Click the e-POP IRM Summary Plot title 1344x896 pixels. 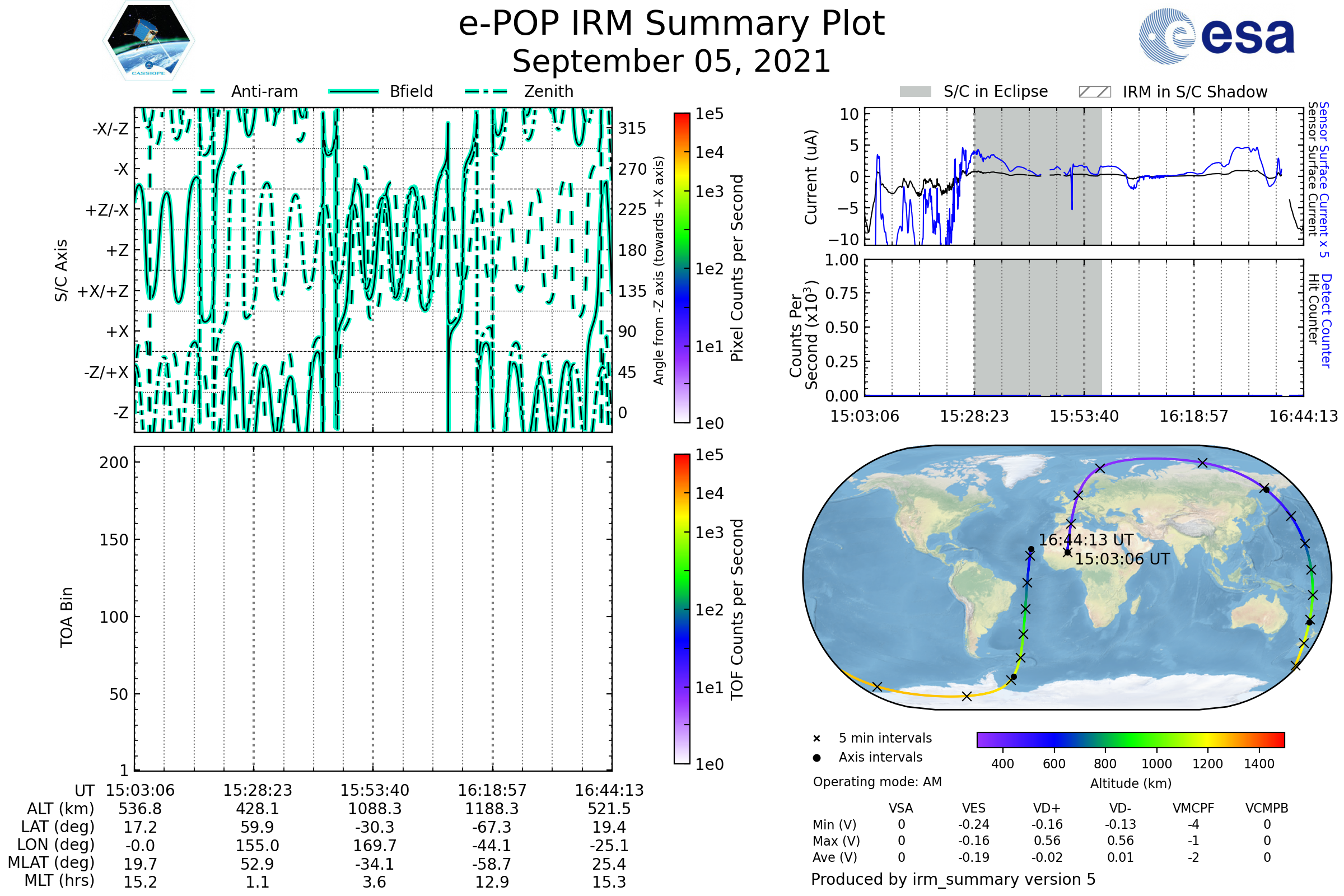tap(671, 24)
